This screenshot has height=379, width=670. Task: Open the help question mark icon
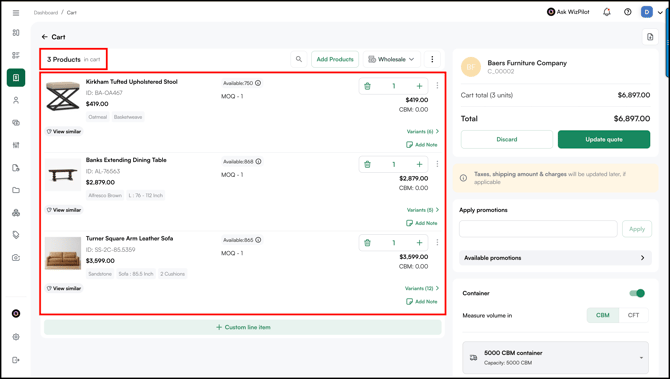[628, 12]
